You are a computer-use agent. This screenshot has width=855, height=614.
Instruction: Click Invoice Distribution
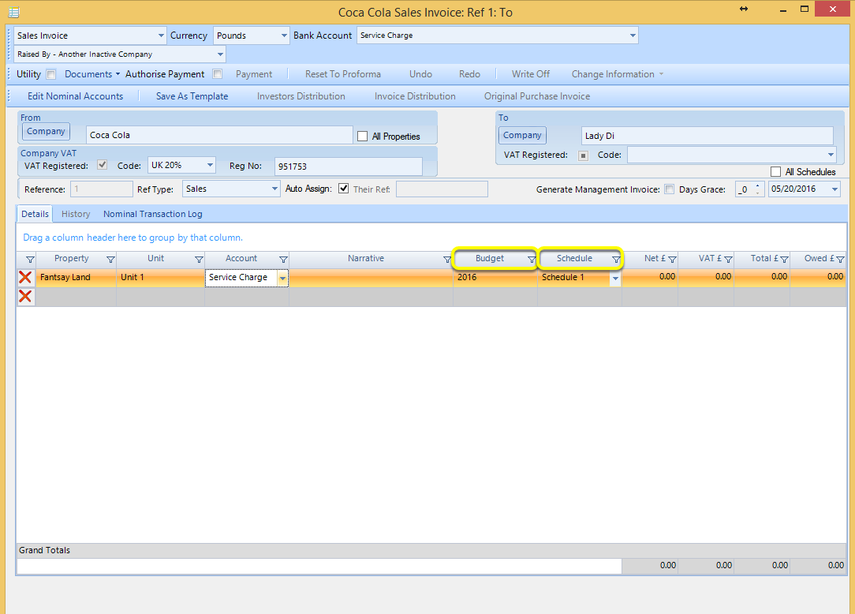pos(415,96)
